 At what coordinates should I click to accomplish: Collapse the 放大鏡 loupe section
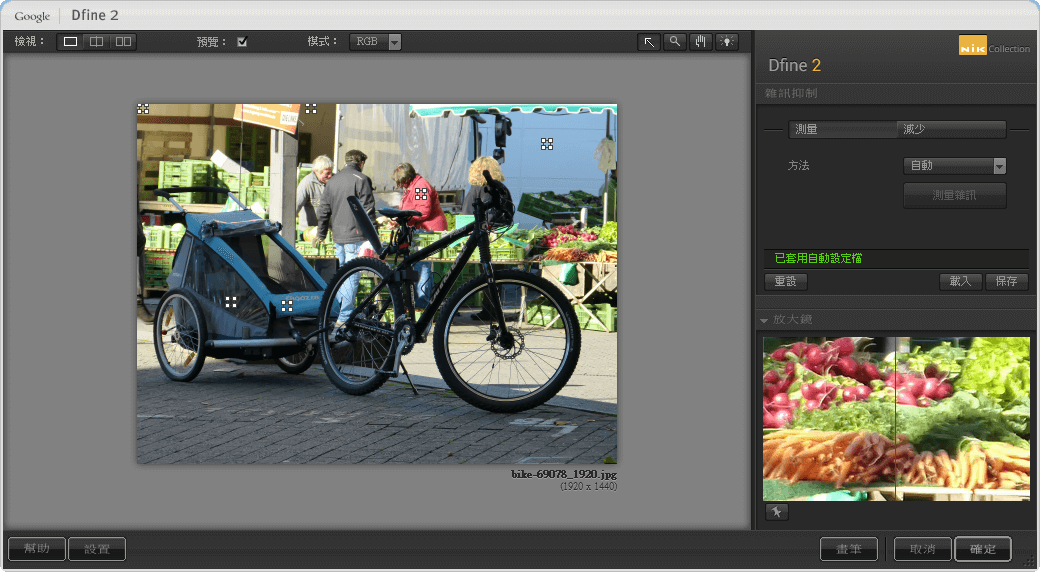click(765, 320)
